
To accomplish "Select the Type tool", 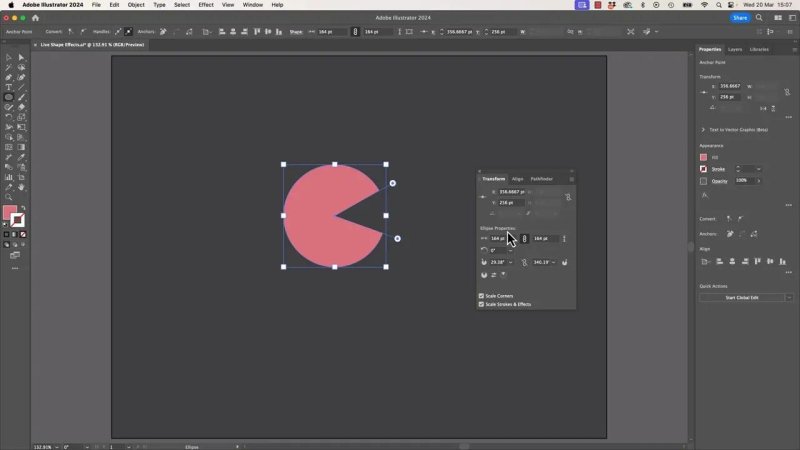I will [x=9, y=87].
